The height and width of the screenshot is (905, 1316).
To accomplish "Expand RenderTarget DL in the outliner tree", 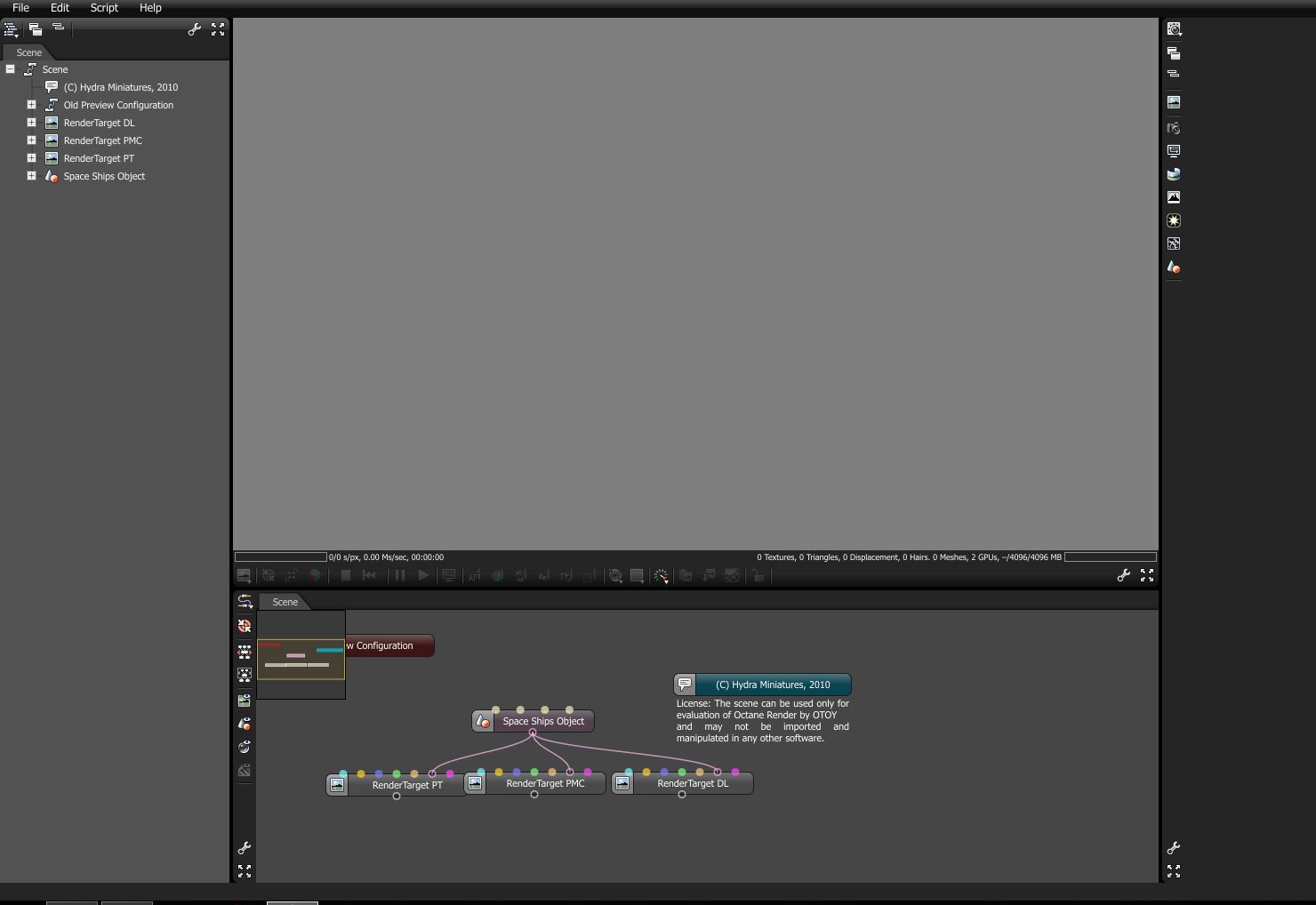I will click(31, 123).
